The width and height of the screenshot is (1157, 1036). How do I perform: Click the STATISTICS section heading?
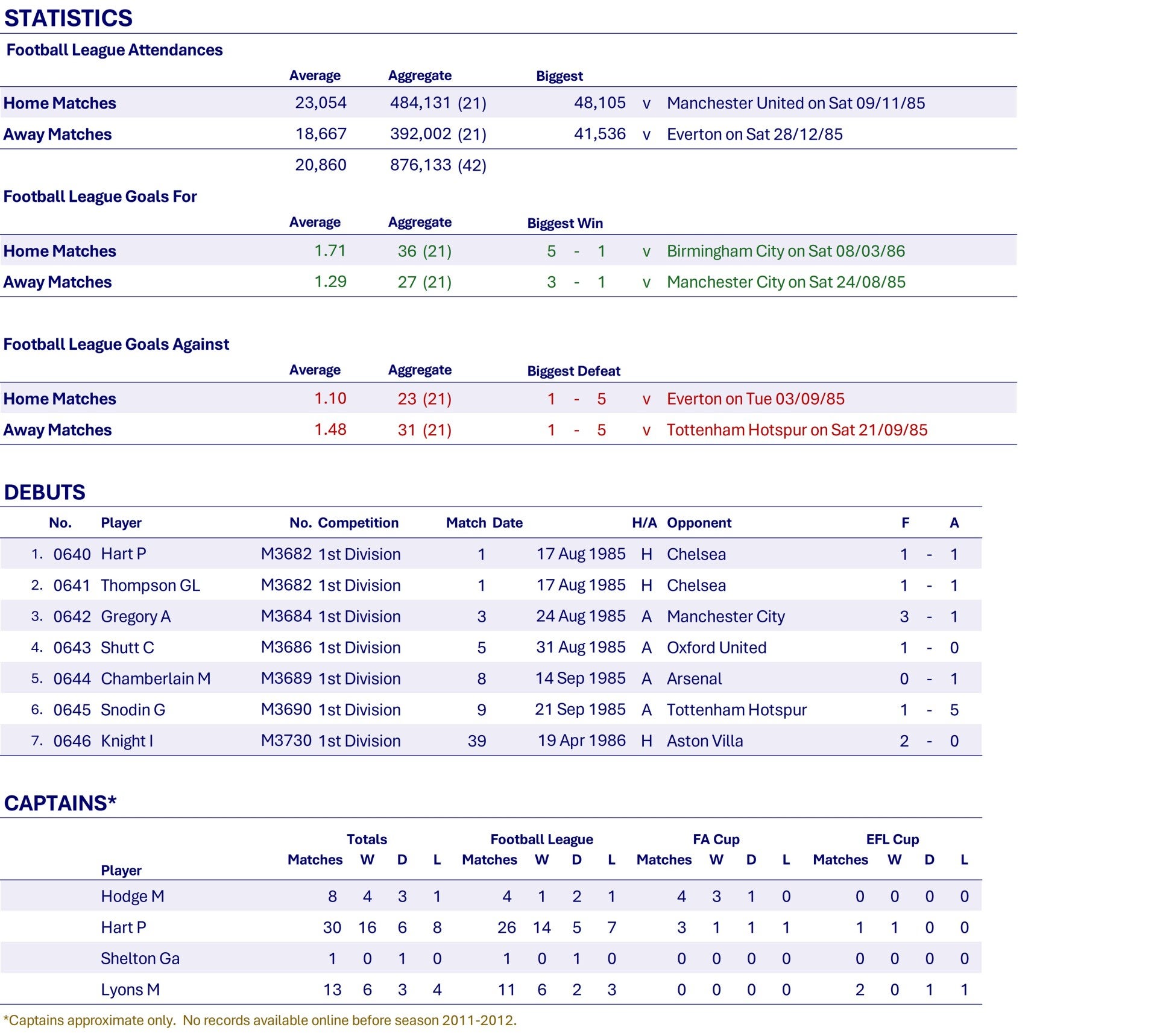click(x=68, y=18)
